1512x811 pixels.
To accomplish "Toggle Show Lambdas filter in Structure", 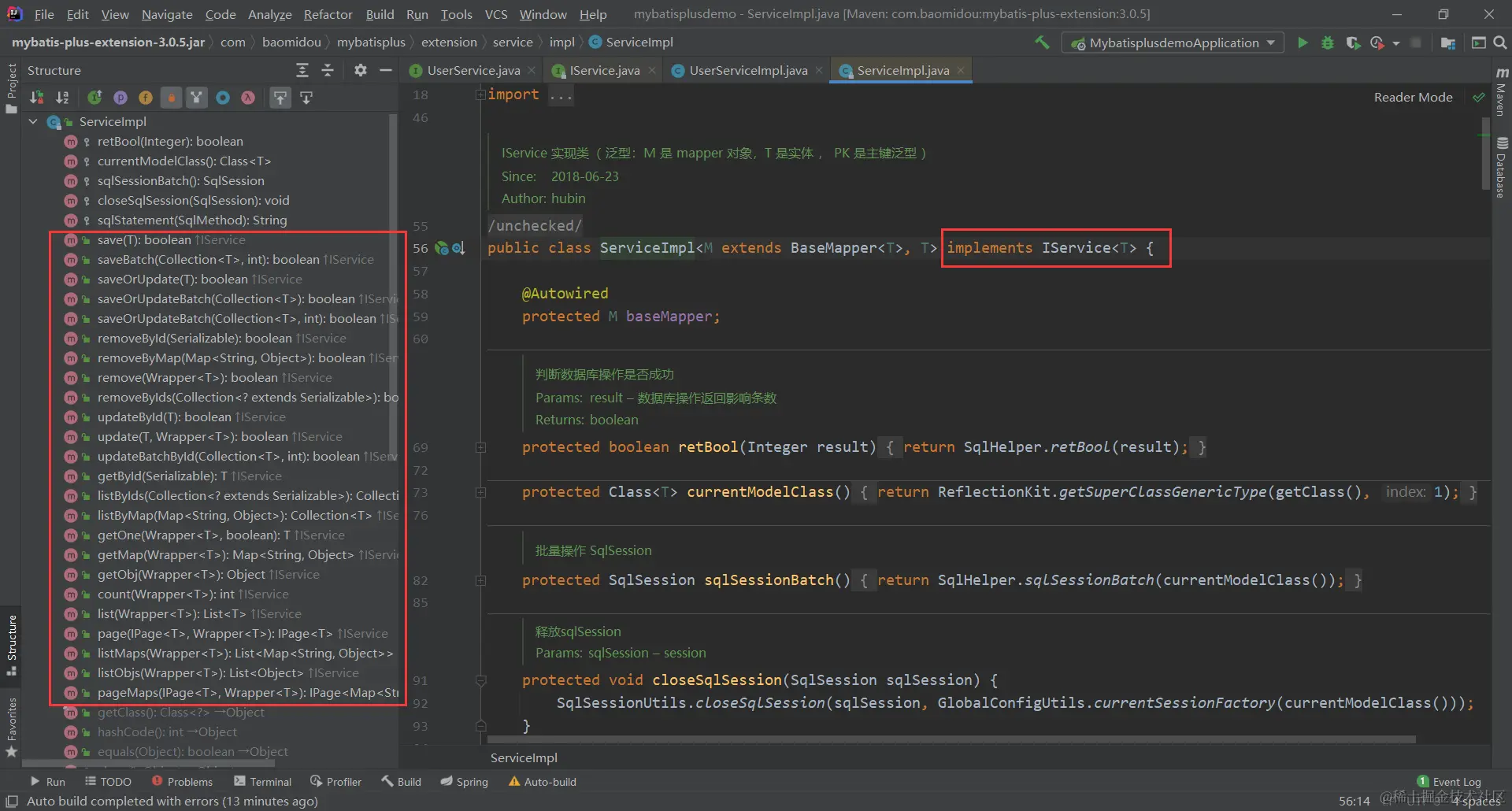I will click(x=248, y=98).
